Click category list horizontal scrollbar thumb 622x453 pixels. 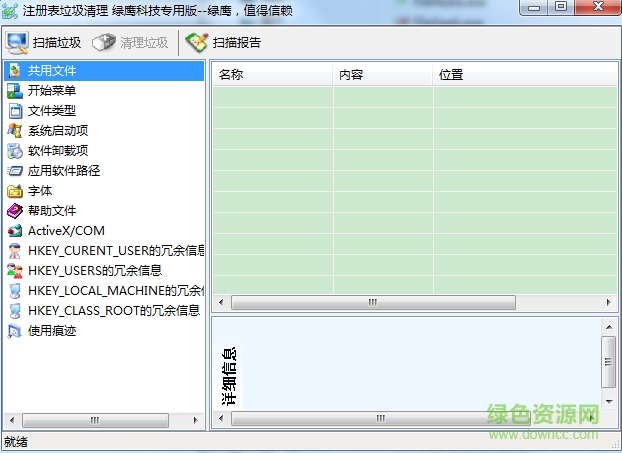pyautogui.click(x=95, y=420)
